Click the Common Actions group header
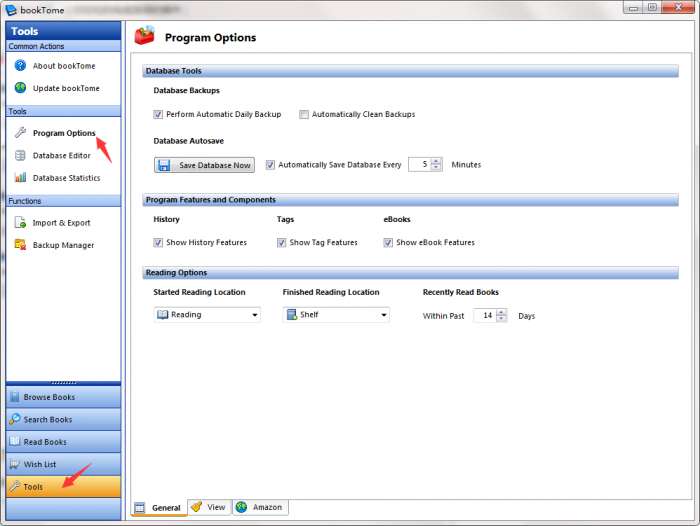Screen dimensions: 700x526 pos(63,46)
